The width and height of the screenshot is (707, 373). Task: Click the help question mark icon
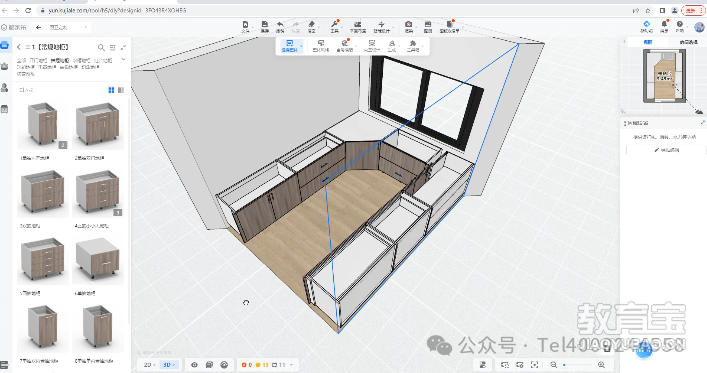[679, 24]
